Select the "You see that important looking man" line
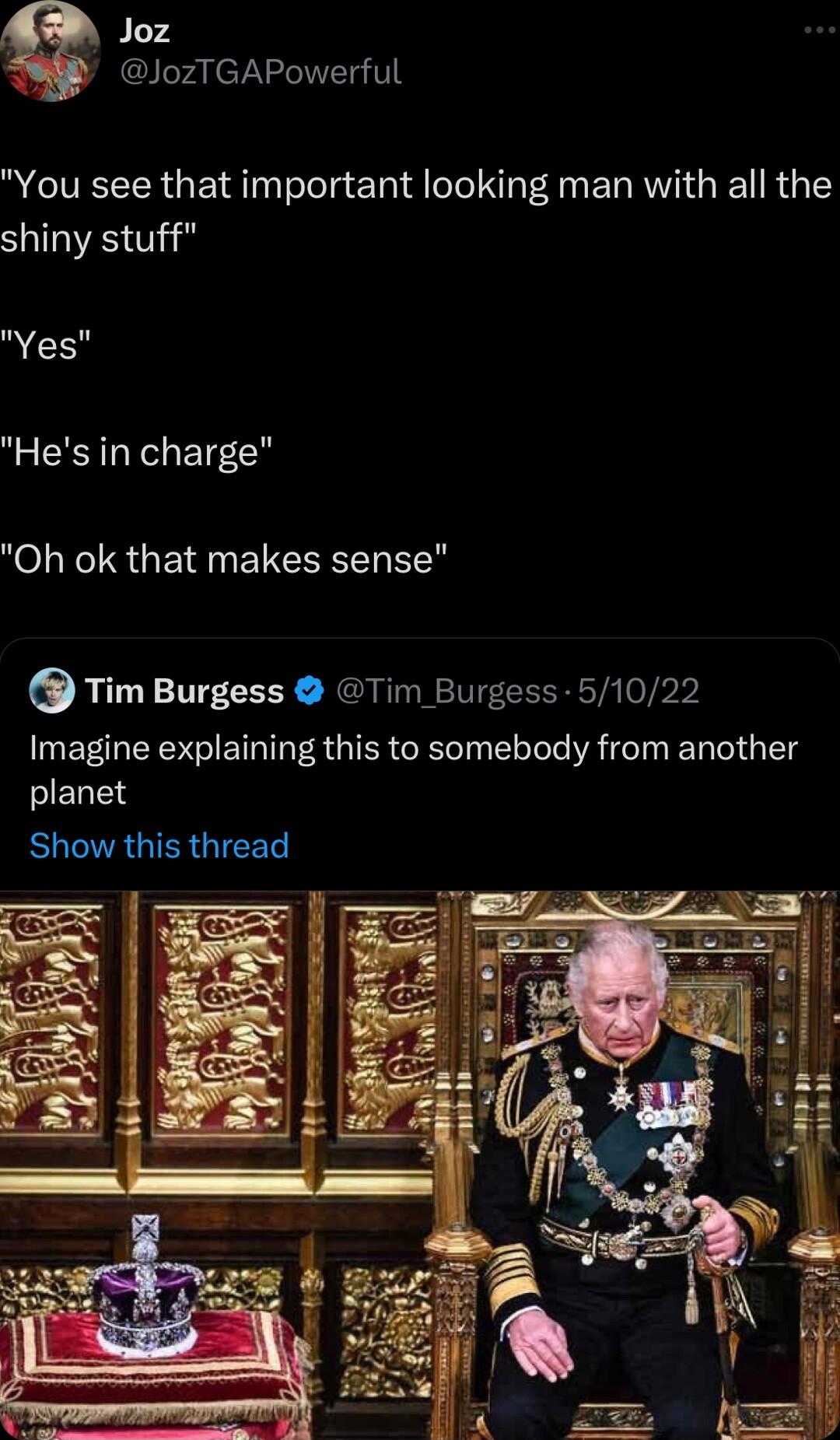This screenshot has height=1440, width=840. click(x=416, y=185)
